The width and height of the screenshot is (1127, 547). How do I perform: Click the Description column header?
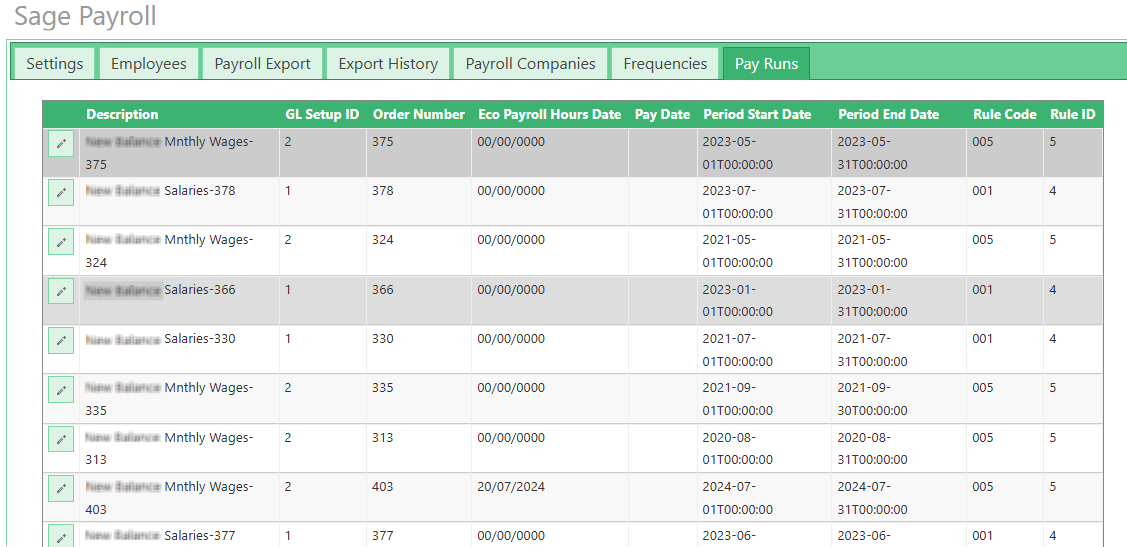[x=122, y=114]
